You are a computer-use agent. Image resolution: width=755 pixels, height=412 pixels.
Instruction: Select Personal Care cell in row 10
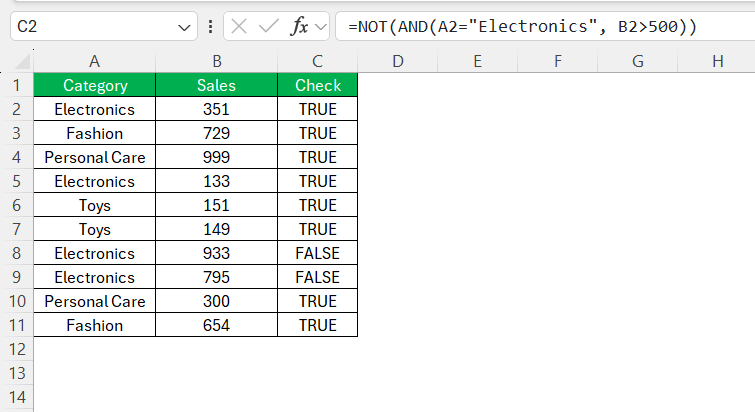pyautogui.click(x=95, y=301)
